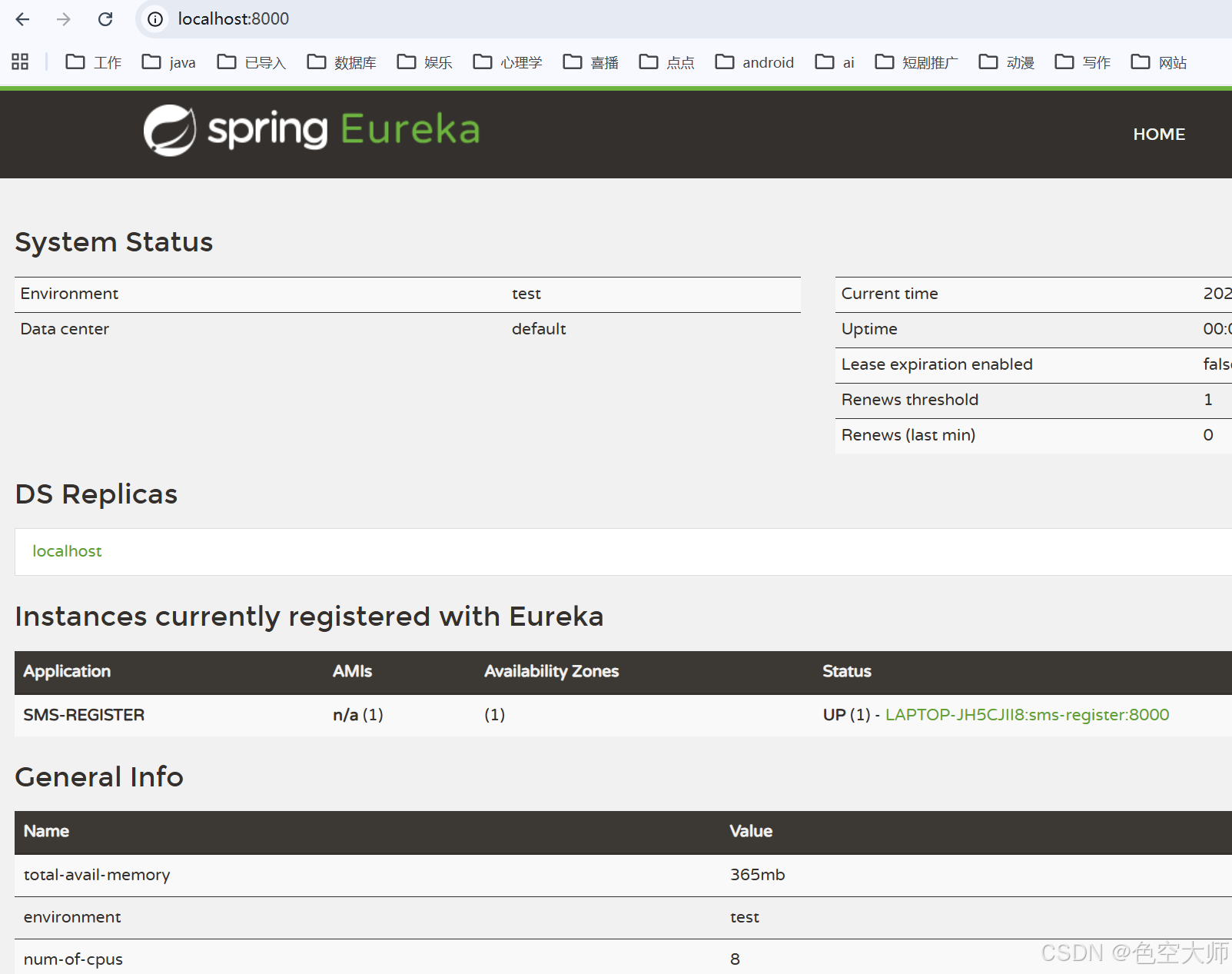View site information icon in address bar

pos(155,19)
